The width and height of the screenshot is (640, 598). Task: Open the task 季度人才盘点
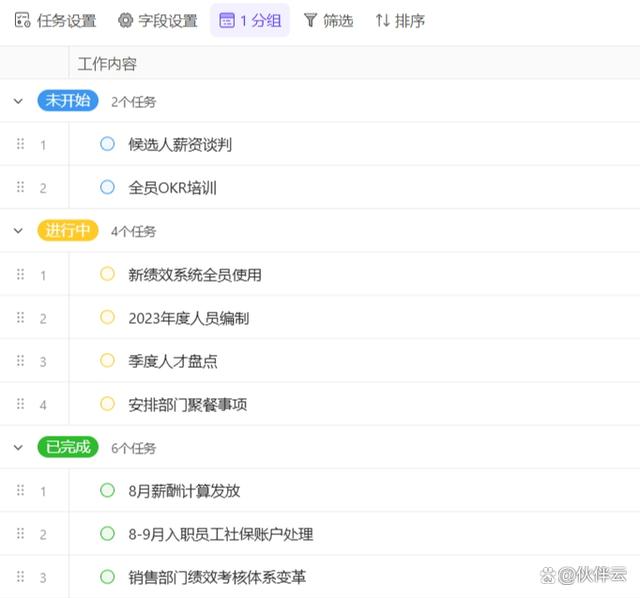point(173,361)
